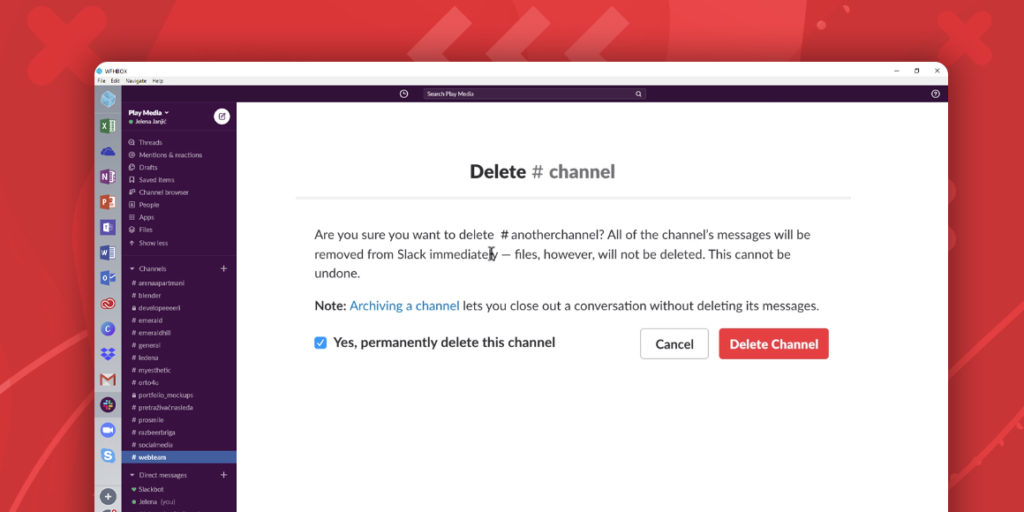Launch Word from the app dock
The width and height of the screenshot is (1024, 512).
[108, 253]
